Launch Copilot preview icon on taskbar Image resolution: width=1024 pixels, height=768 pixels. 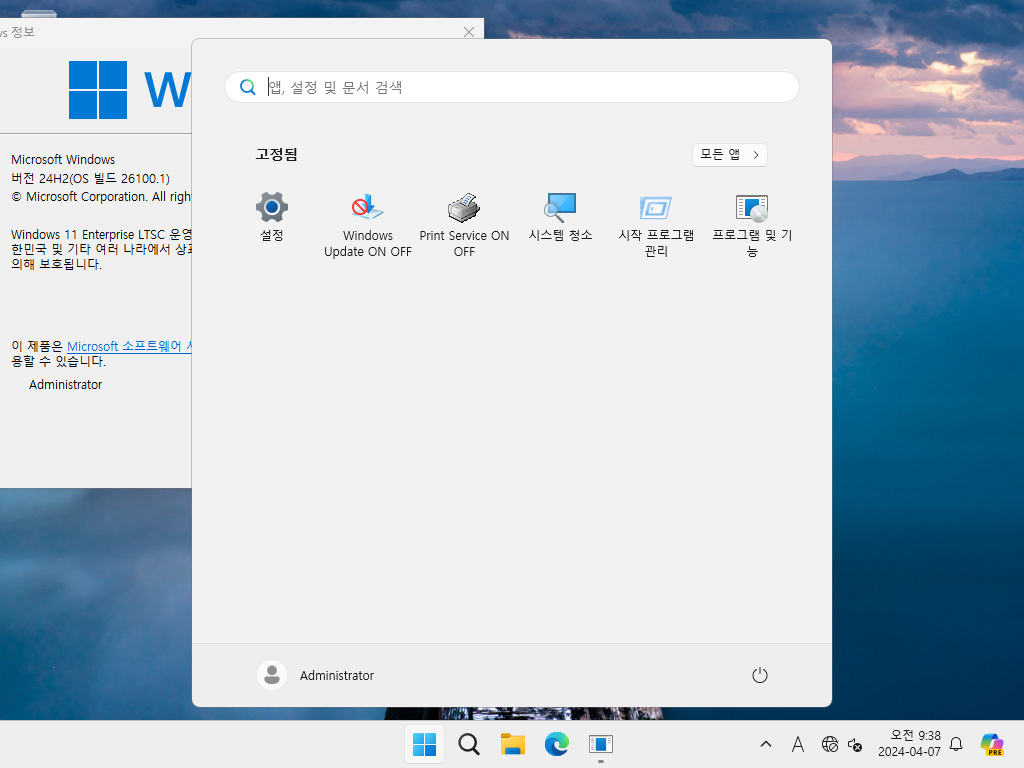(991, 744)
